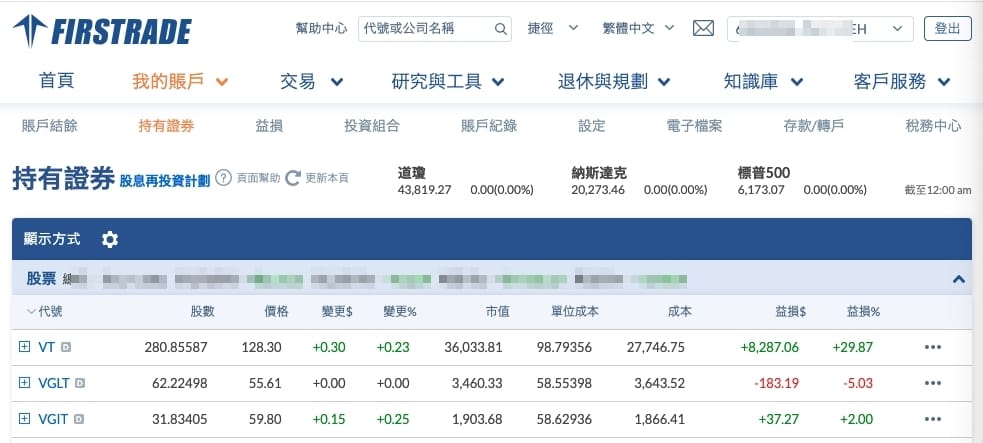The height and width of the screenshot is (443, 983).
Task: Open the 客戶服務 menu
Action: [x=902, y=81]
